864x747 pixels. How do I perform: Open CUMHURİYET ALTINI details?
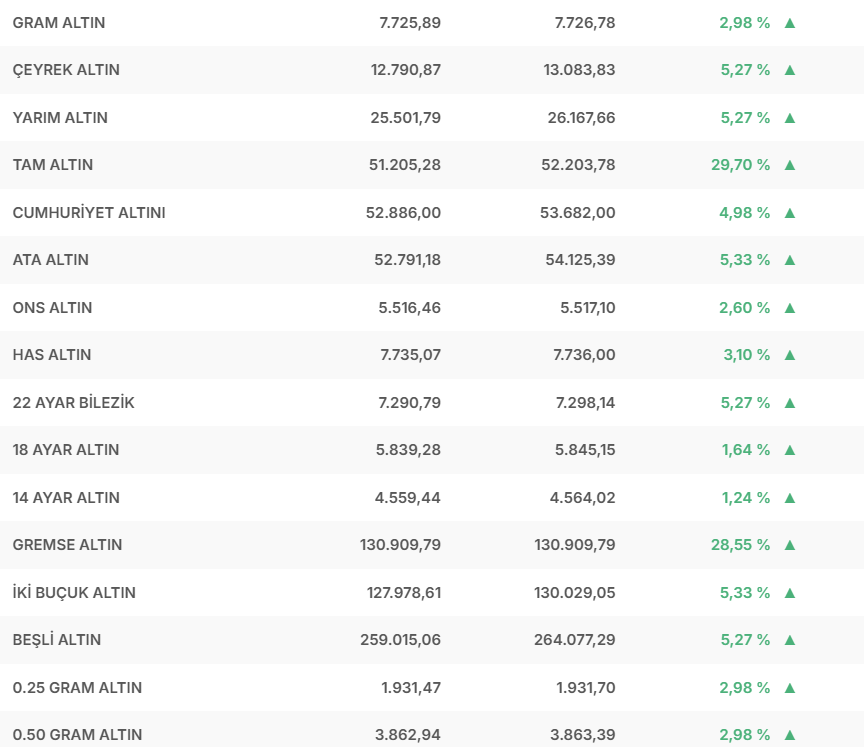tap(89, 213)
